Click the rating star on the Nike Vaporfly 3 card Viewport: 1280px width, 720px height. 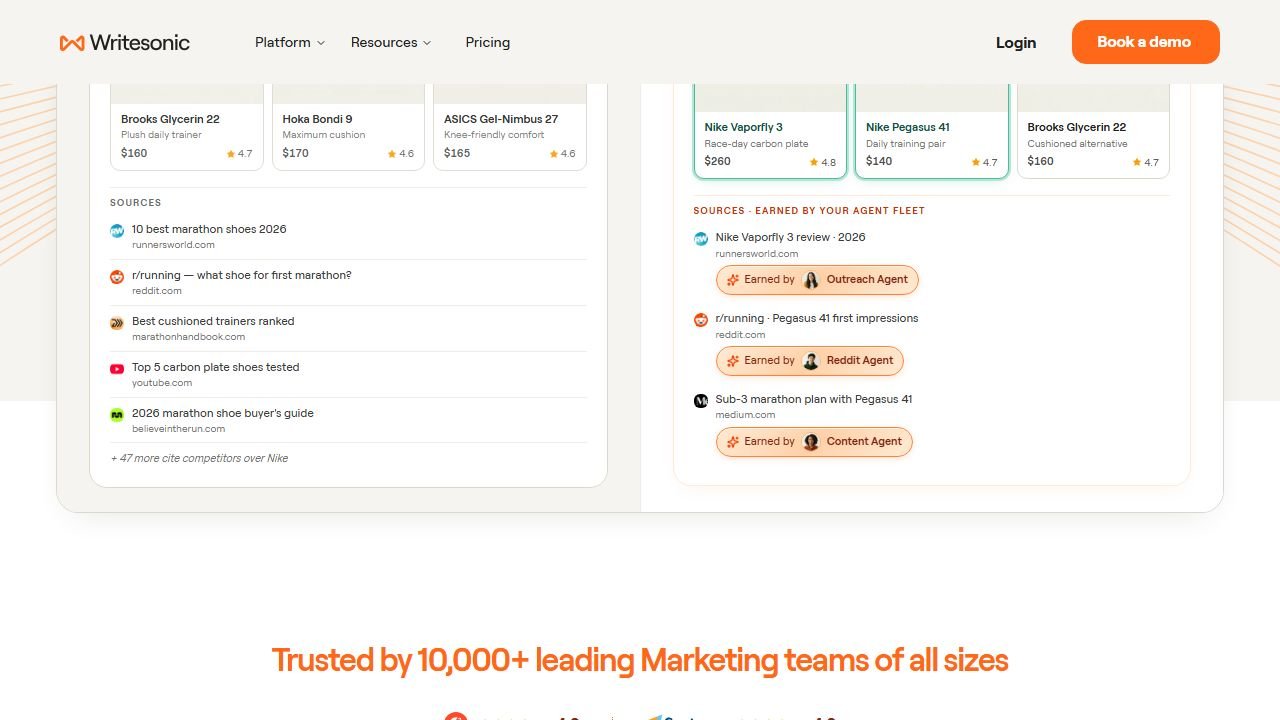814,162
